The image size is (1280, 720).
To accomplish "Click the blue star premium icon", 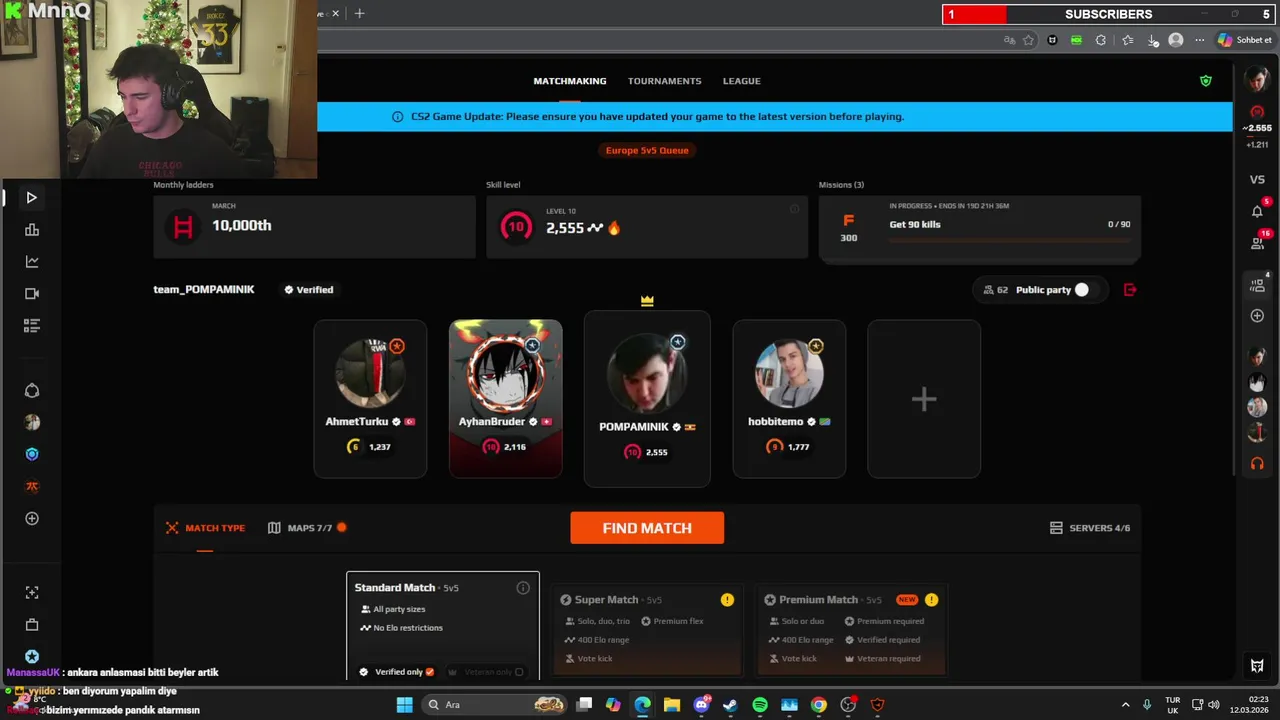I will tap(32, 657).
